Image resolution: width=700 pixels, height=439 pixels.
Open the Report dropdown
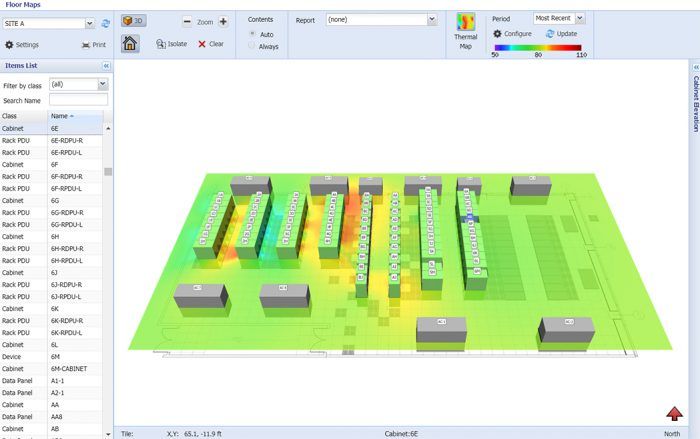click(x=432, y=20)
